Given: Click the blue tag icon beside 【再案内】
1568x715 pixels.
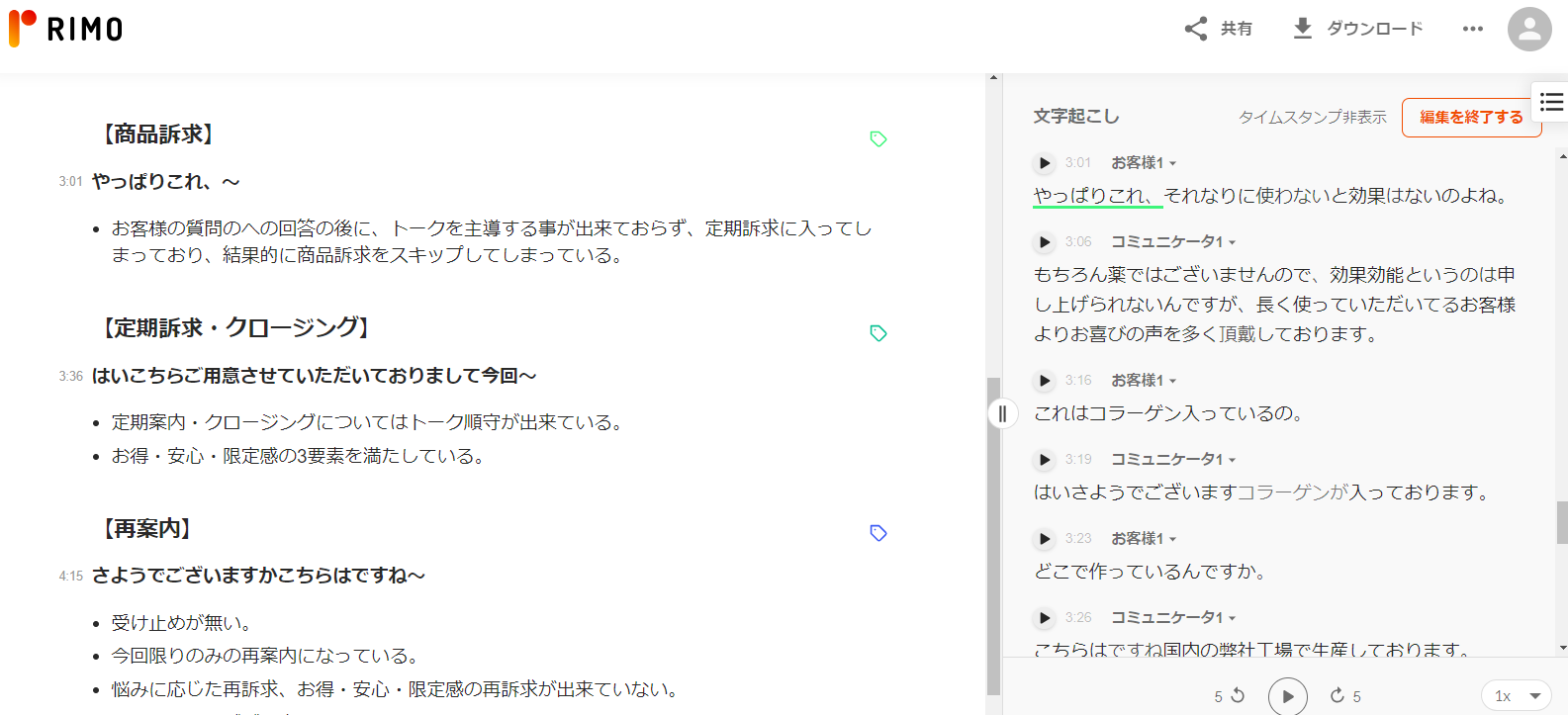Looking at the screenshot, I should [877, 533].
